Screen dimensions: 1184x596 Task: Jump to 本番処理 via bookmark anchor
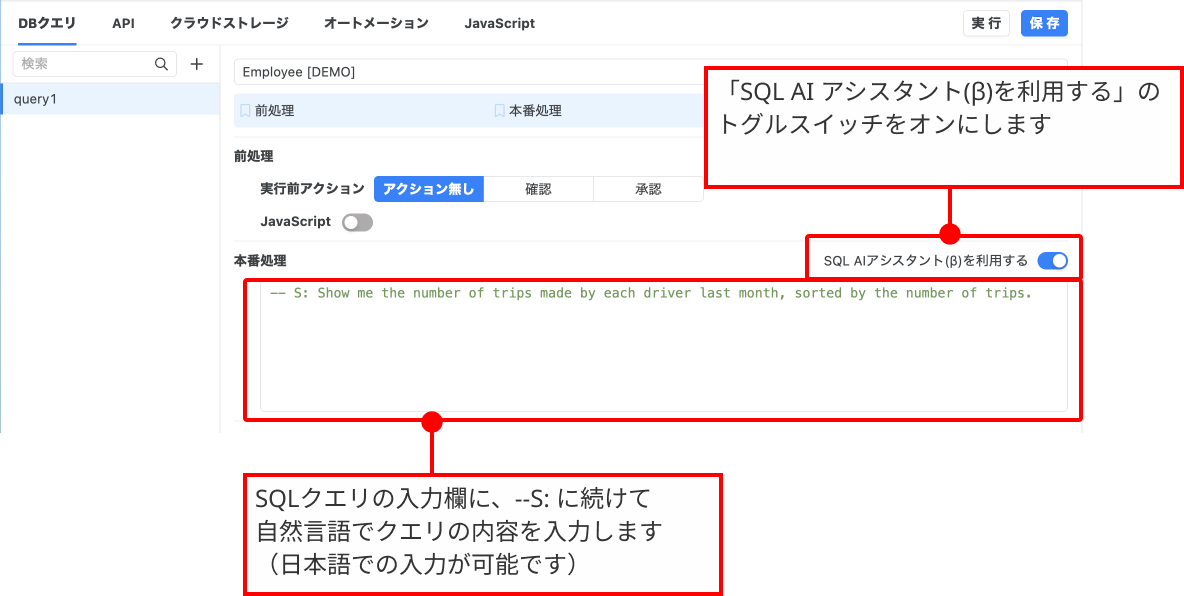(528, 111)
